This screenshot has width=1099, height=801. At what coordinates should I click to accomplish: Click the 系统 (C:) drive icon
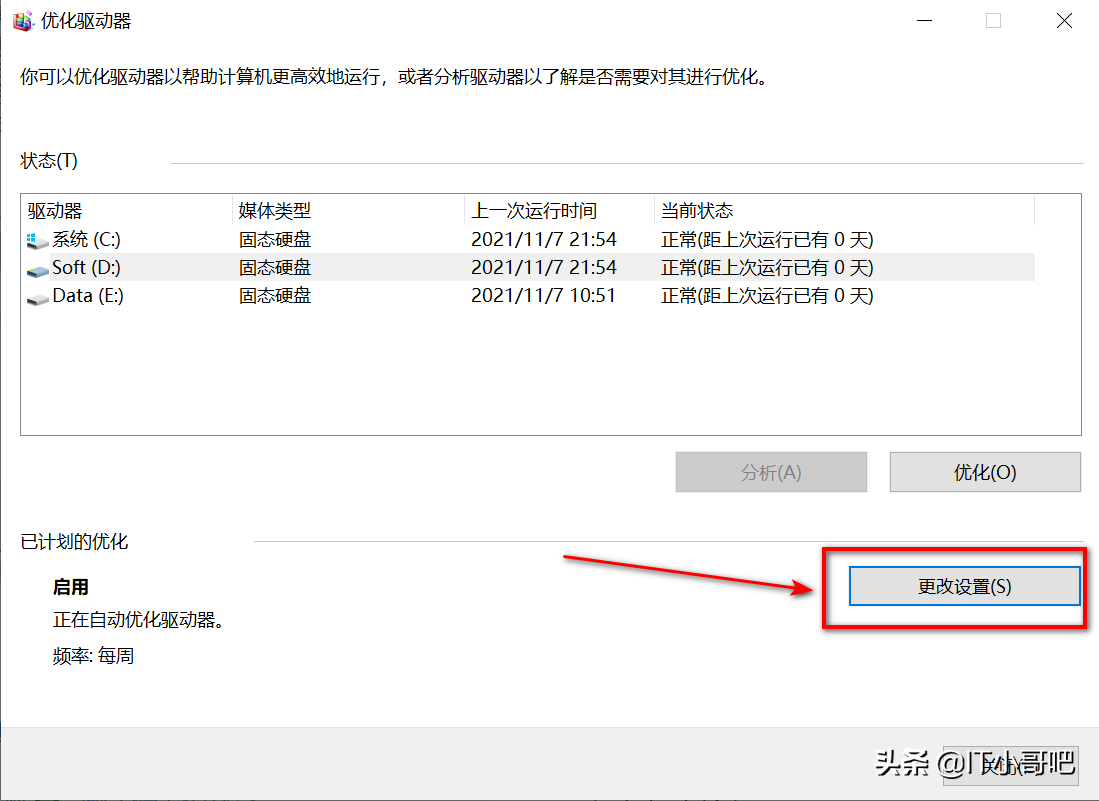point(36,239)
